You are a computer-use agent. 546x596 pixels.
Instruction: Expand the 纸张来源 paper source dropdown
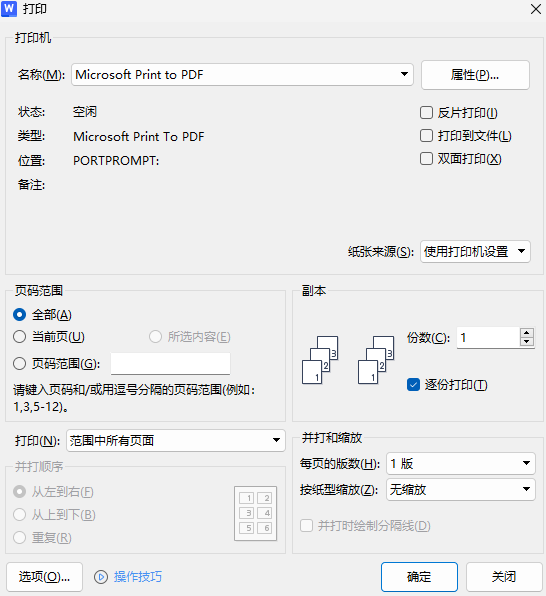475,251
